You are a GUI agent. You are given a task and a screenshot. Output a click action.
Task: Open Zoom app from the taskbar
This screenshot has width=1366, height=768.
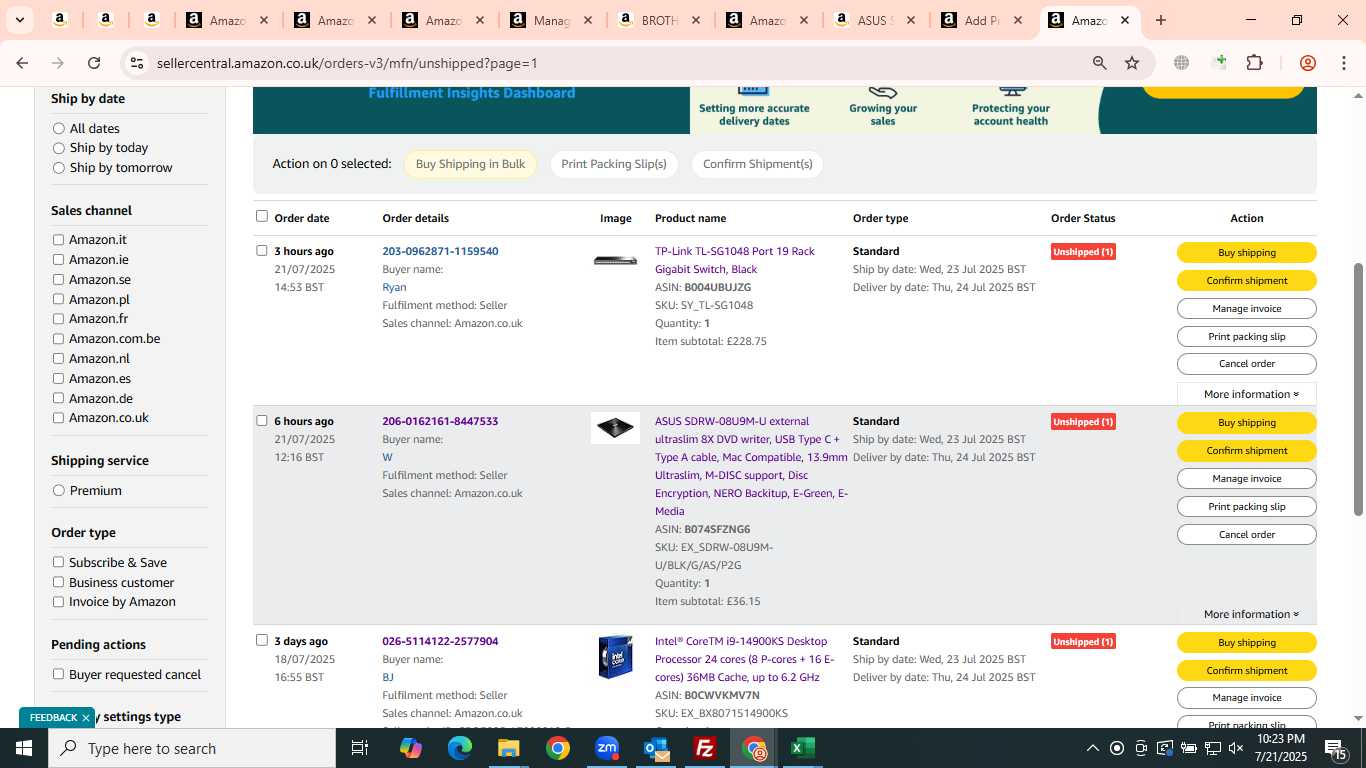coord(607,748)
